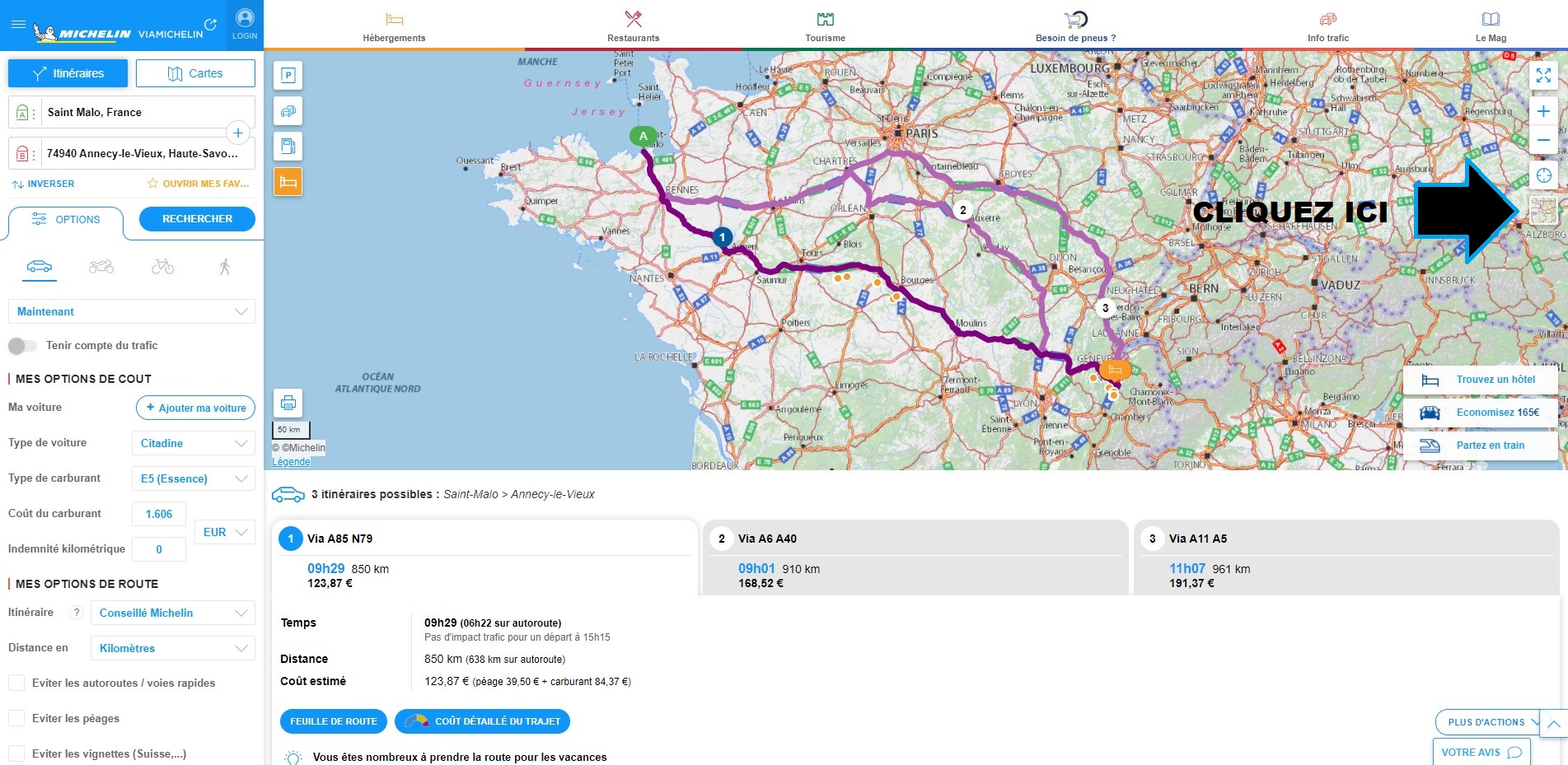Switch to Itinéraires tab

[x=68, y=73]
